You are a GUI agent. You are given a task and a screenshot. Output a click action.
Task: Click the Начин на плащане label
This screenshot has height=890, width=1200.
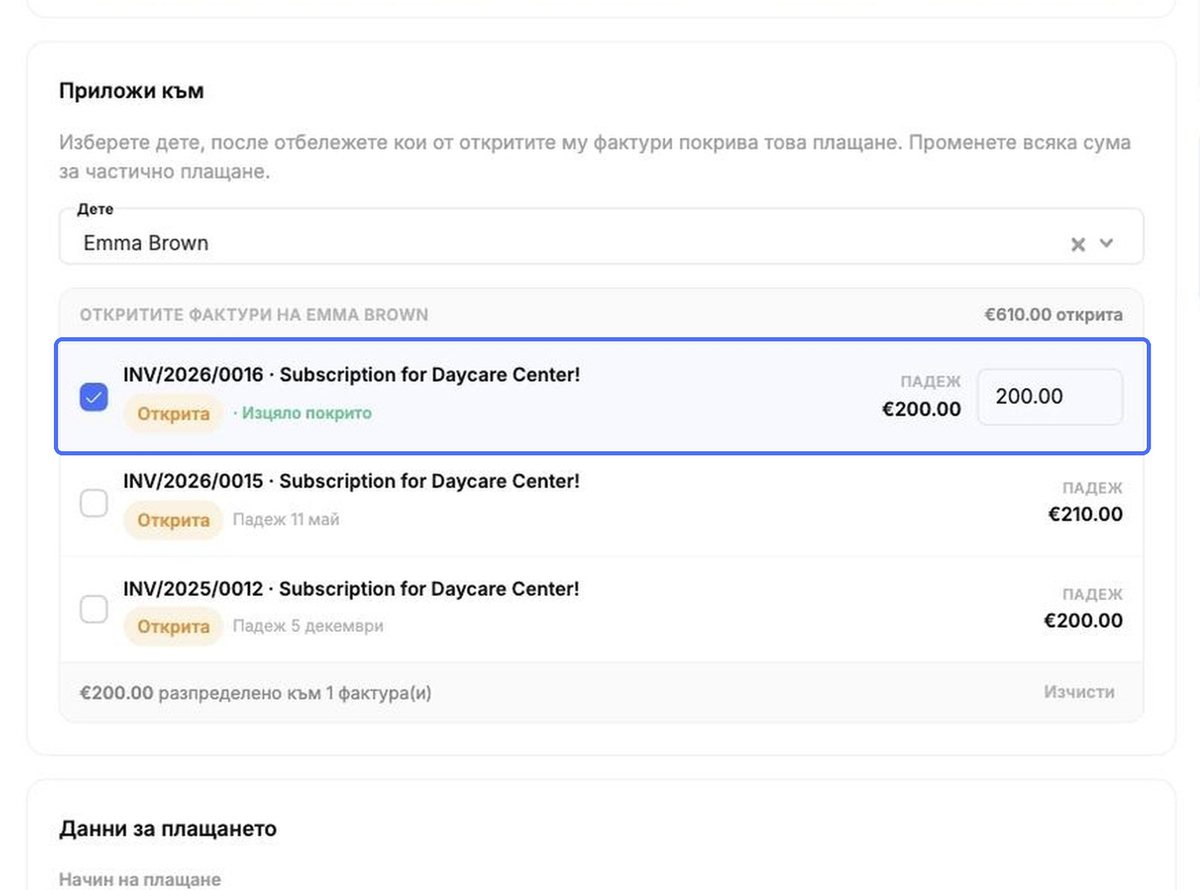[x=140, y=880]
